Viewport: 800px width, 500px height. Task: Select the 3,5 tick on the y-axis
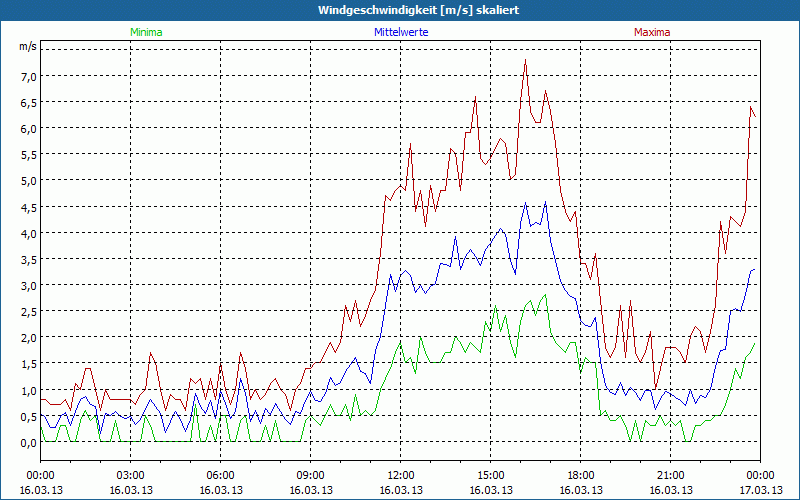pos(28,259)
